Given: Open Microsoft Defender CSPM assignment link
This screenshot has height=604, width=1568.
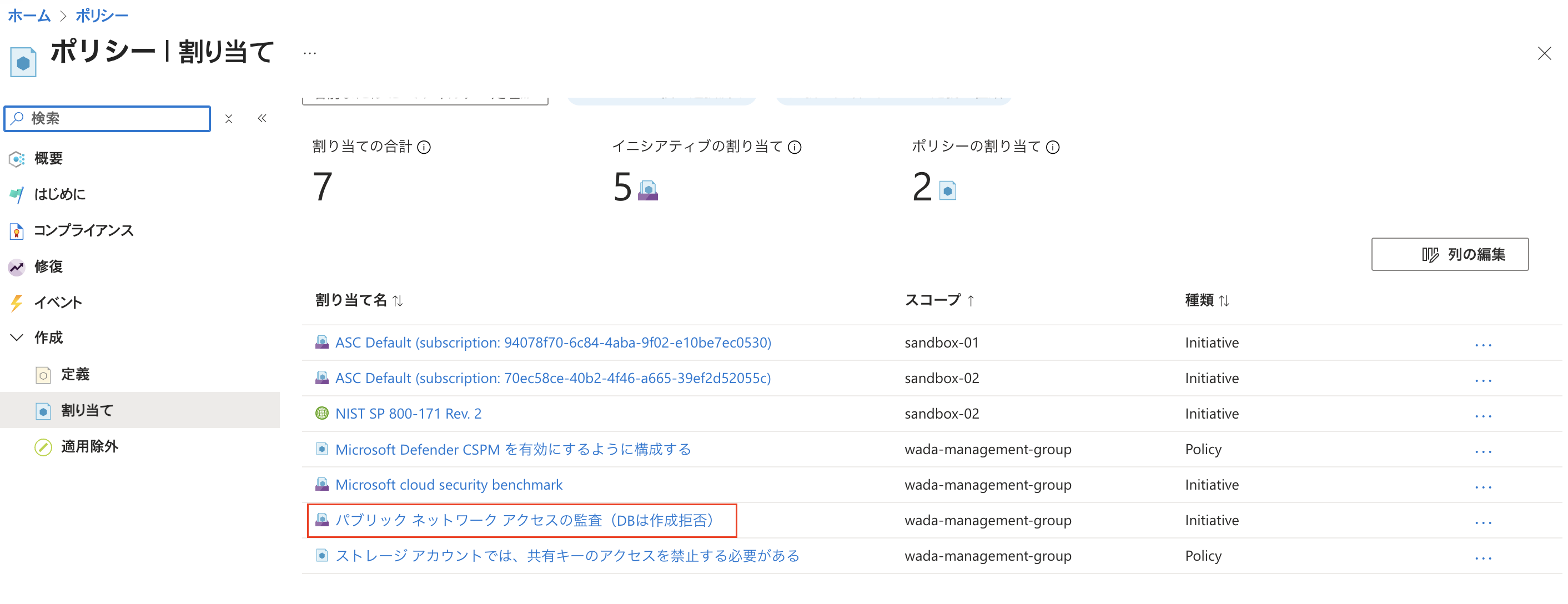Looking at the screenshot, I should coord(513,449).
